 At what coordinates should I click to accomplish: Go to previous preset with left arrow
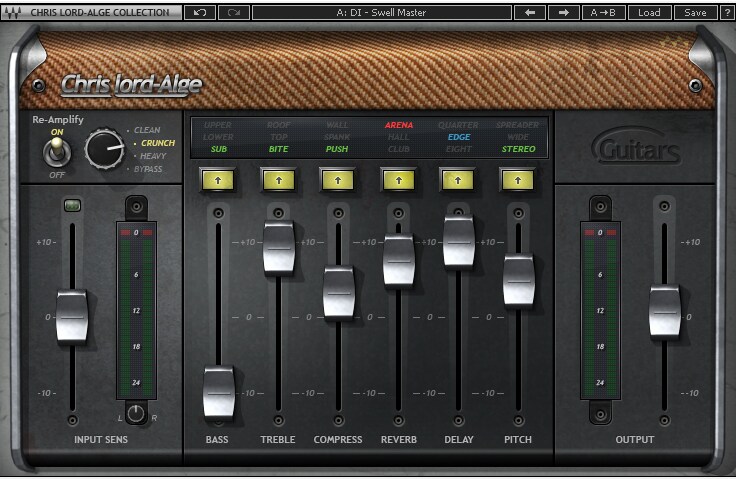(x=530, y=13)
